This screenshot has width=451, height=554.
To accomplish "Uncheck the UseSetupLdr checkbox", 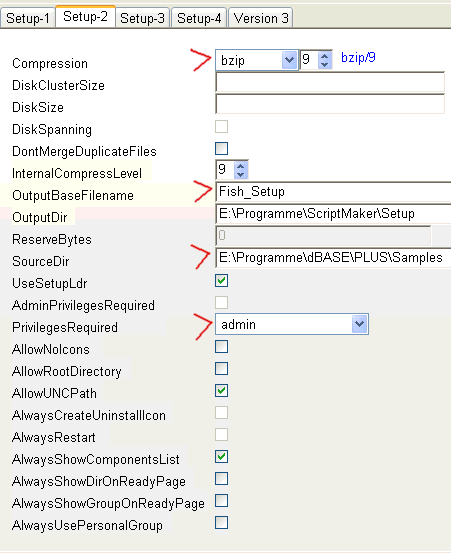I will click(x=222, y=281).
